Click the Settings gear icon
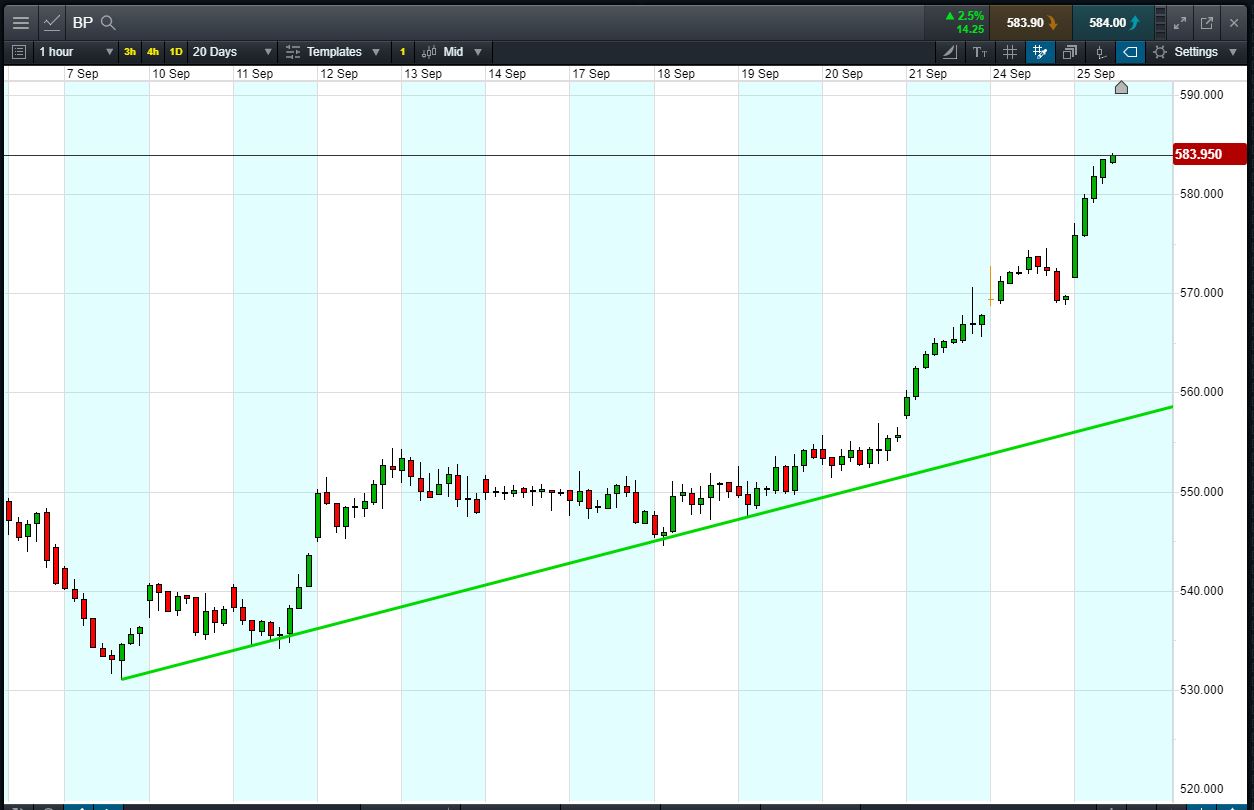The height and width of the screenshot is (810, 1254). [1160, 52]
